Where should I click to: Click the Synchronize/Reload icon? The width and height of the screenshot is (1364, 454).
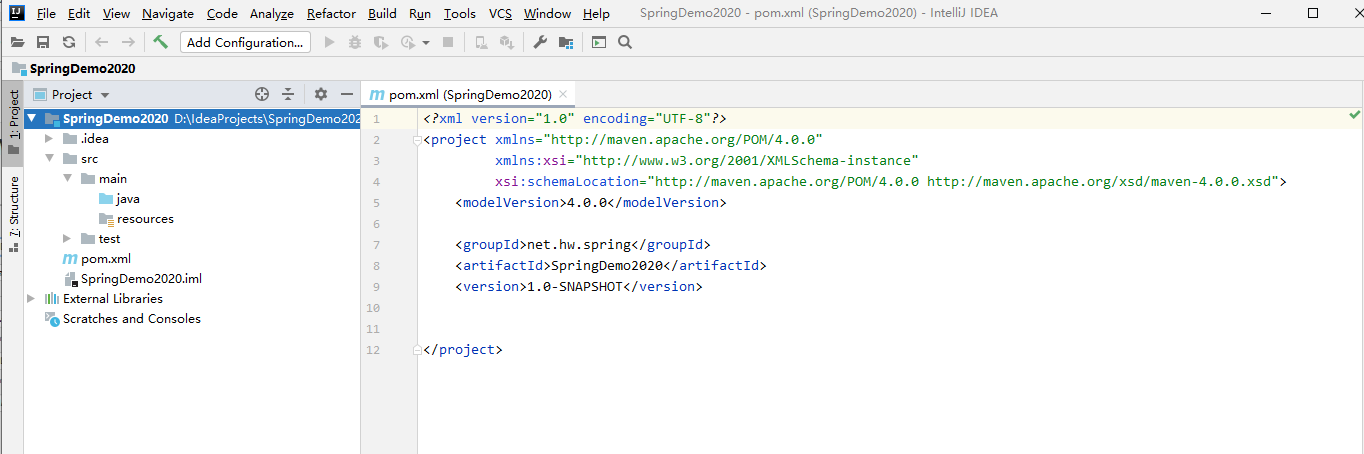(x=69, y=42)
